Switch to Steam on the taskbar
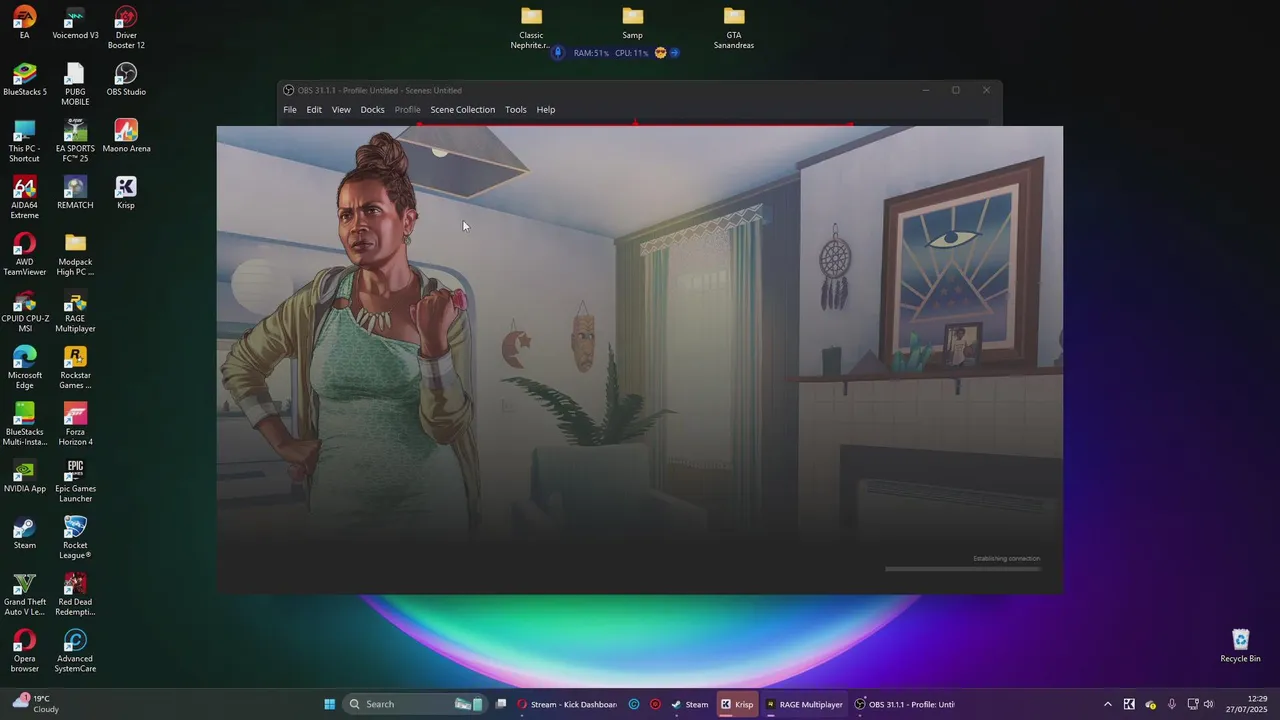The height and width of the screenshot is (720, 1280). 690,704
